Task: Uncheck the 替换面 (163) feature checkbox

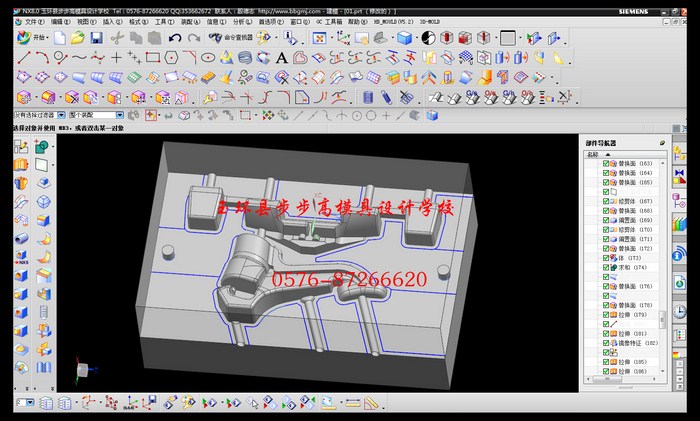Action: (x=606, y=163)
